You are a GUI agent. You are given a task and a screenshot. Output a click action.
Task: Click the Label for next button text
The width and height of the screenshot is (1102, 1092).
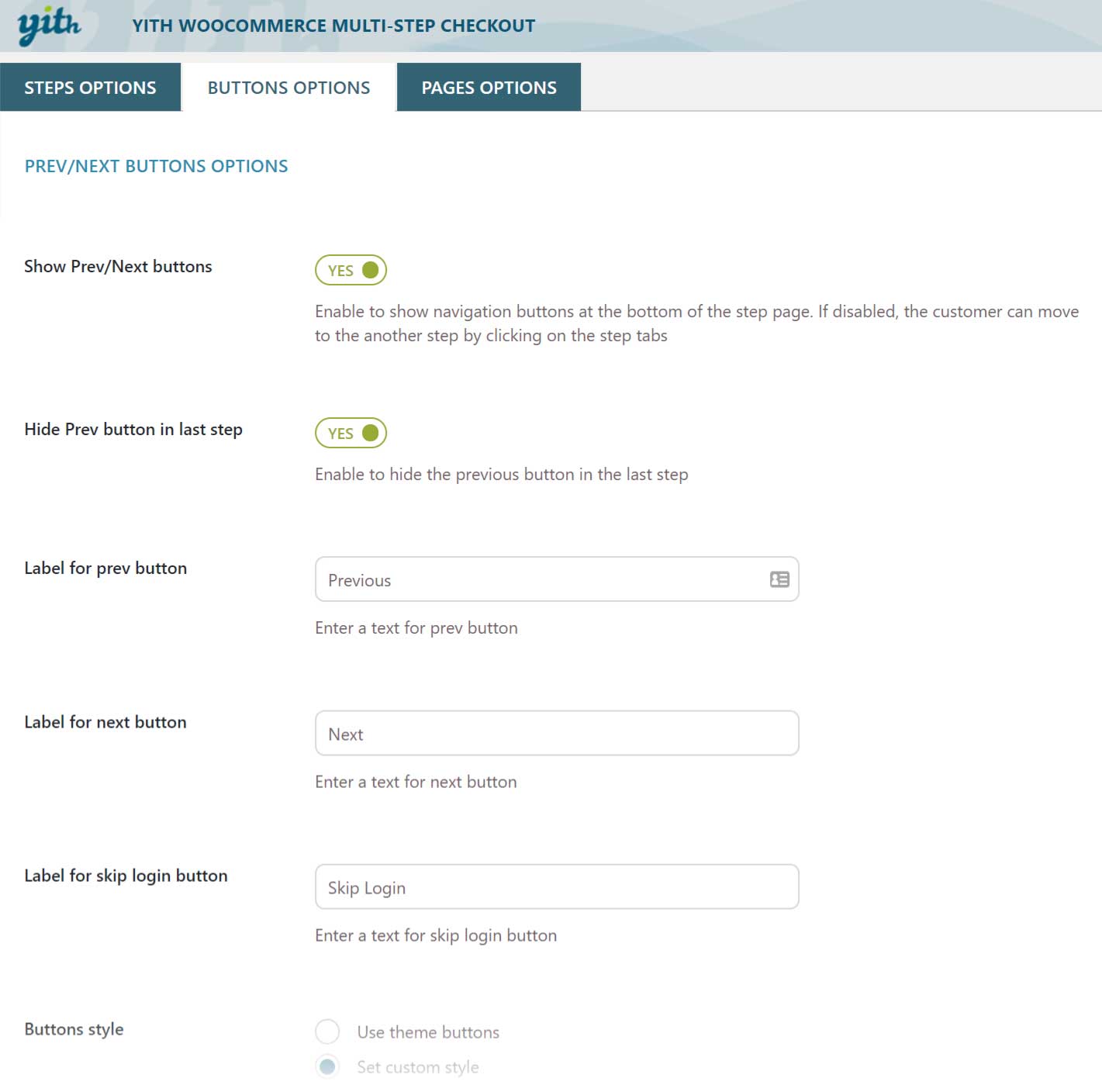pos(105,722)
